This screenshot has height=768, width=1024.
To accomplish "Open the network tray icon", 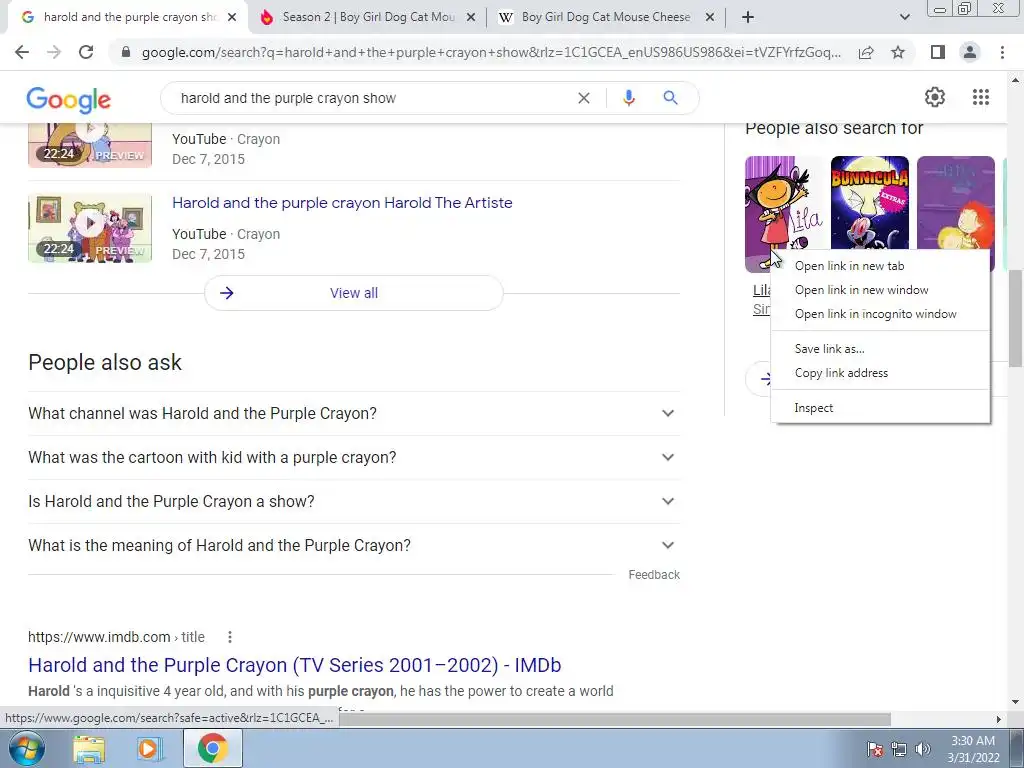I will click(x=899, y=749).
